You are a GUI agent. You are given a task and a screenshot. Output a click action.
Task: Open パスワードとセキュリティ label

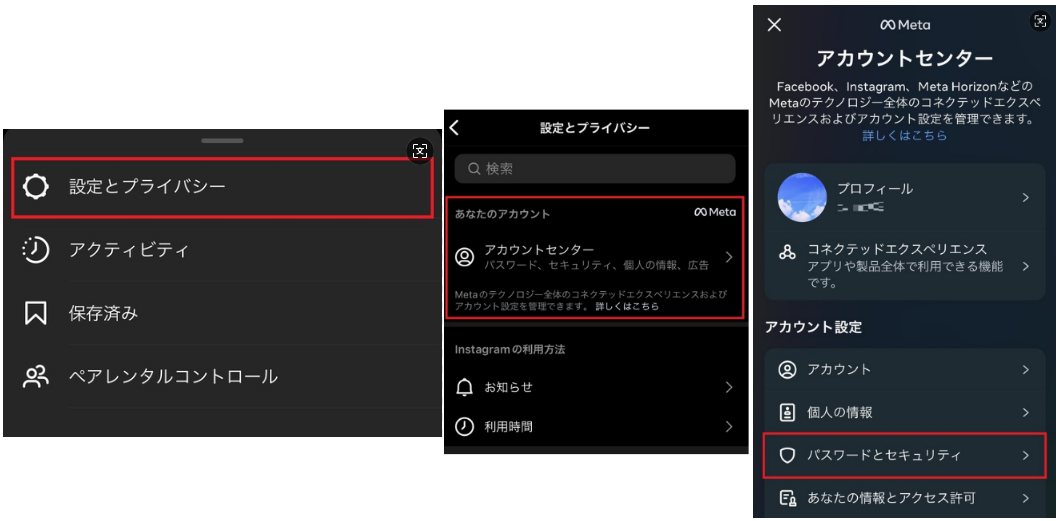coord(884,455)
